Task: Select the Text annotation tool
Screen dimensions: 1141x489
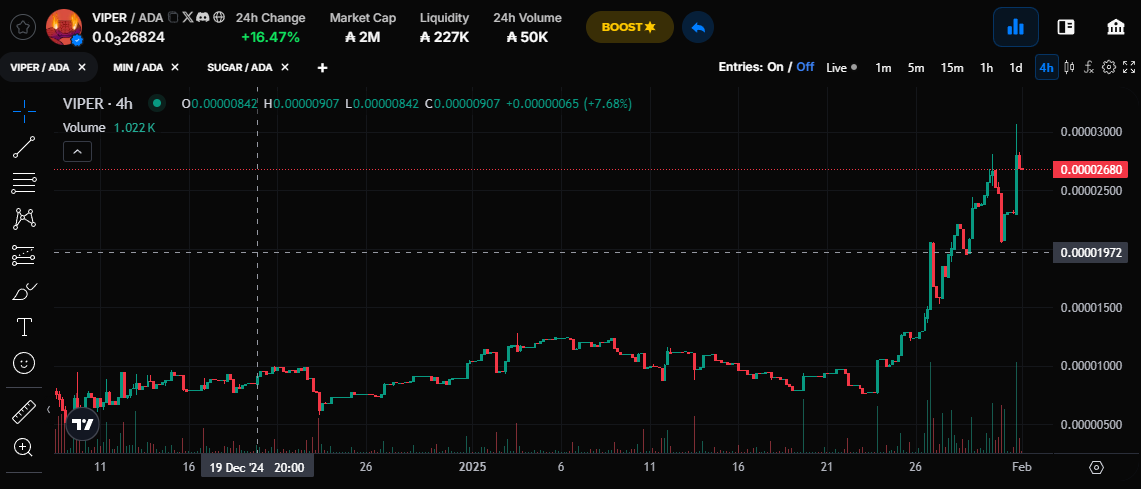Action: pos(24,327)
